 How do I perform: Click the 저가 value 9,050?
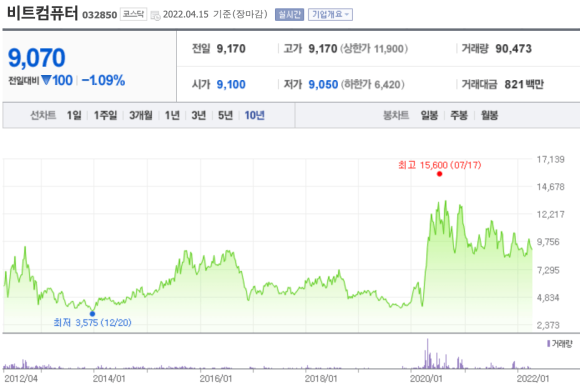click(x=323, y=84)
